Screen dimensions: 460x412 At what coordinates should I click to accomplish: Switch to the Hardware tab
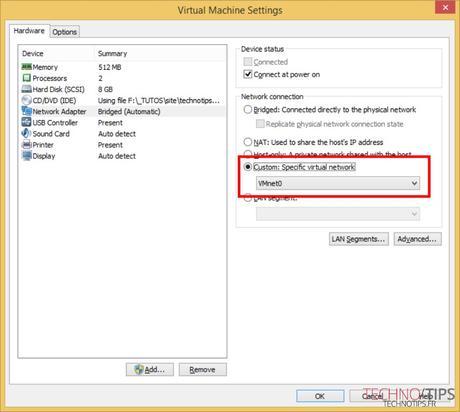click(x=29, y=31)
